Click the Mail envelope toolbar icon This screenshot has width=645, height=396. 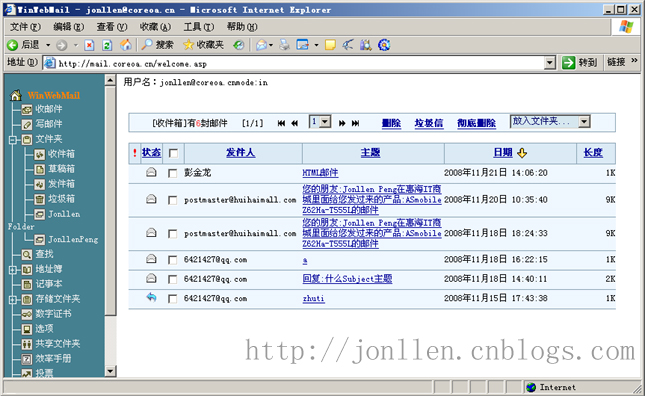(x=262, y=45)
